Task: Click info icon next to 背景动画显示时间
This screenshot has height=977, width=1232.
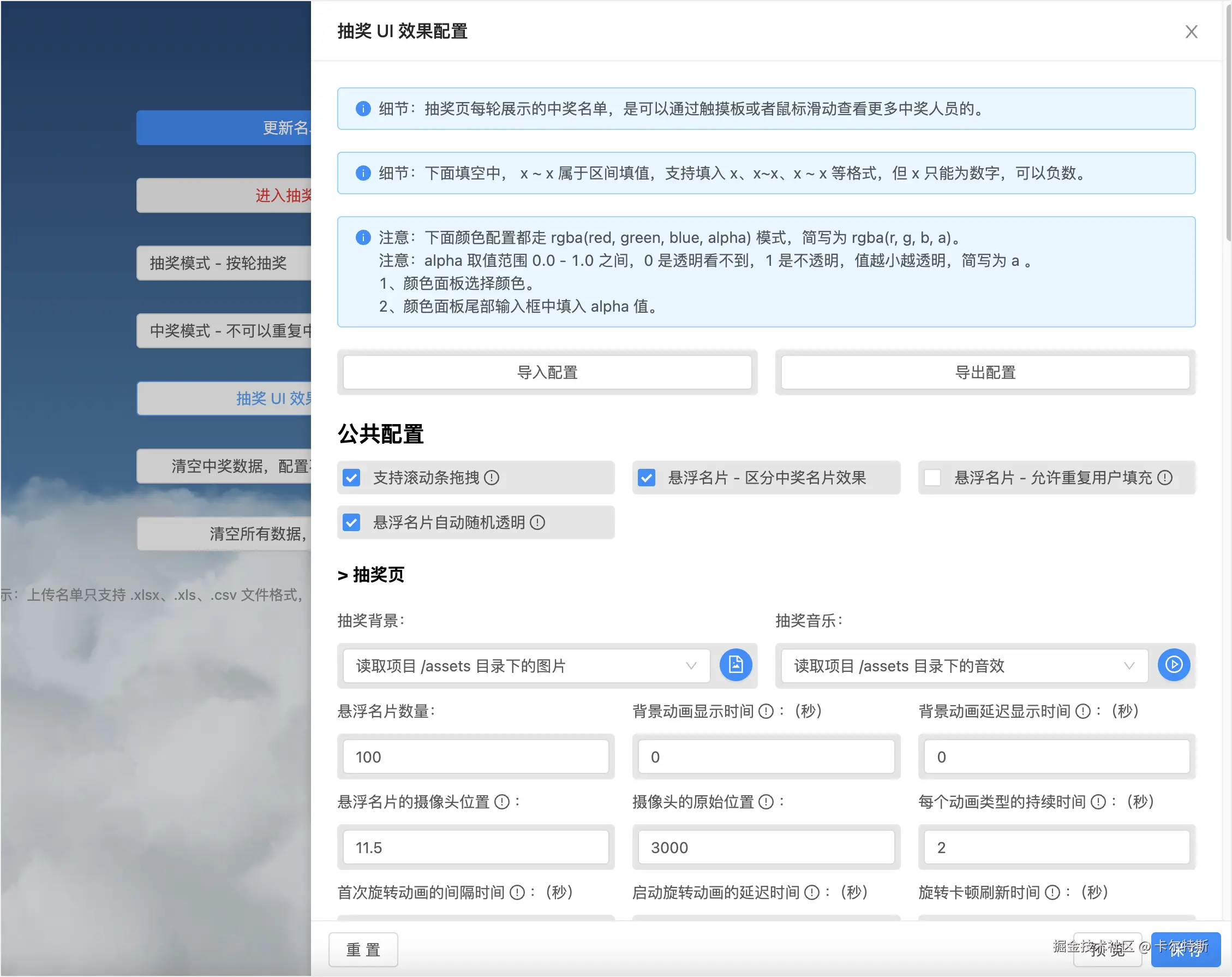Action: 765,711
